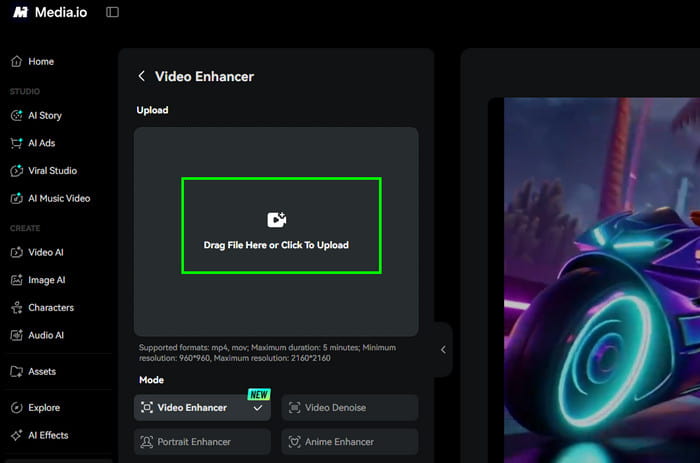Click the Mode section label
Viewport: 700px width, 463px height.
(151, 380)
